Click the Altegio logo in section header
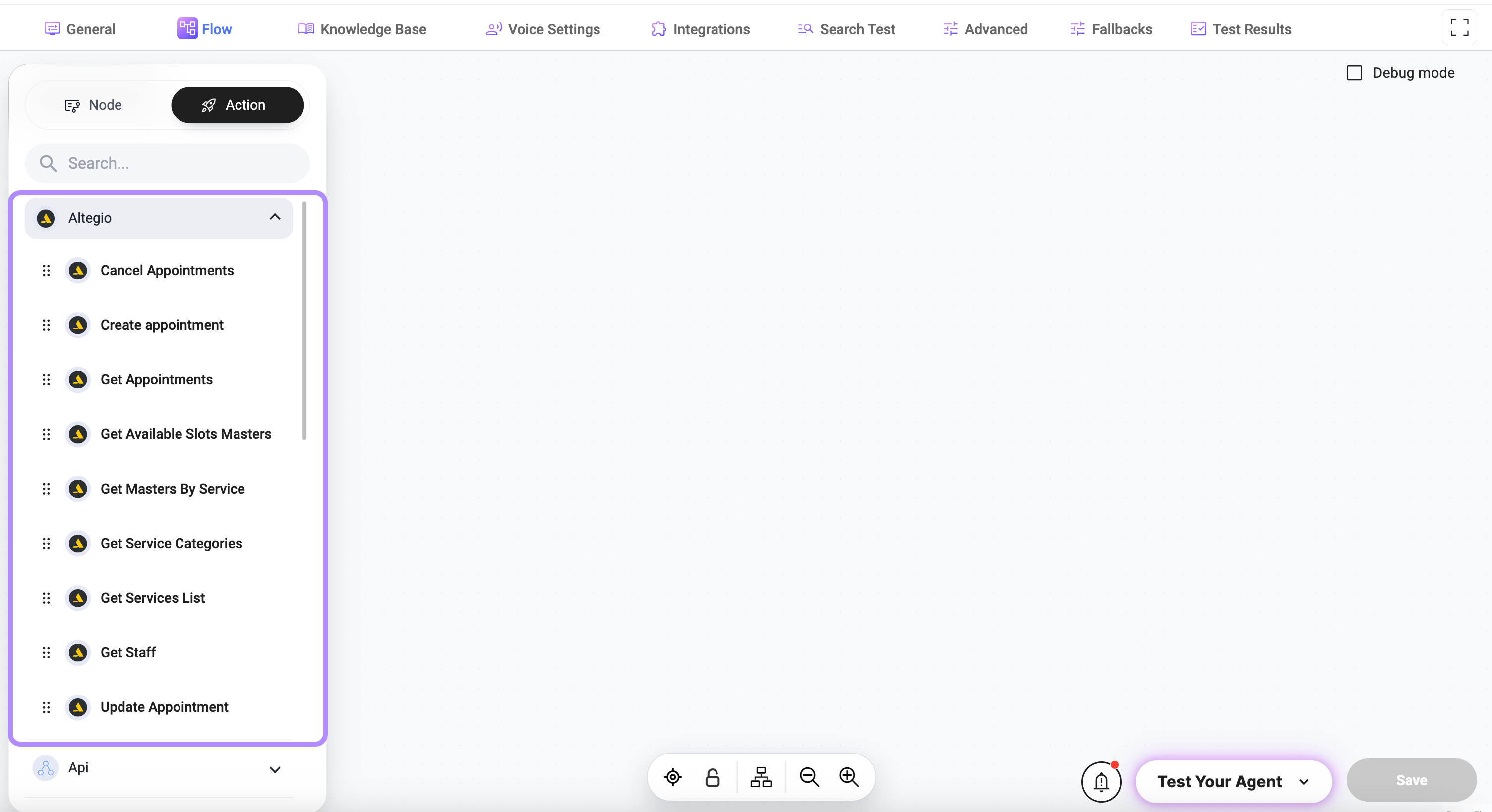1492x812 pixels. pyautogui.click(x=46, y=218)
